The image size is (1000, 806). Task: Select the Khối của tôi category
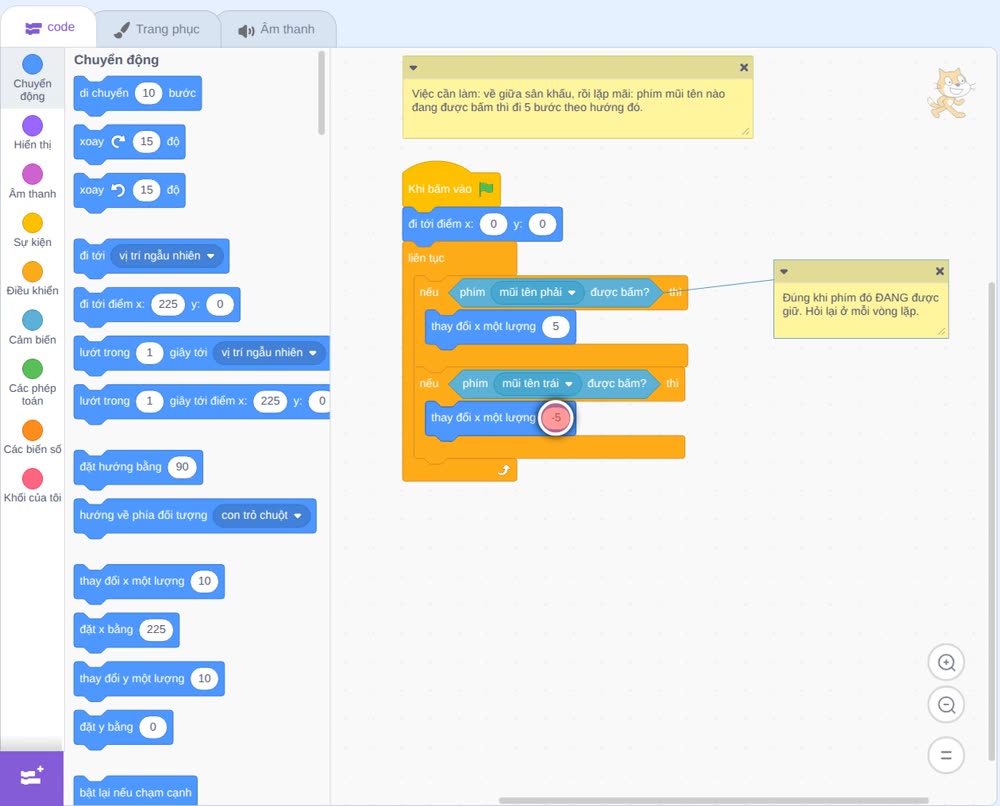point(33,485)
